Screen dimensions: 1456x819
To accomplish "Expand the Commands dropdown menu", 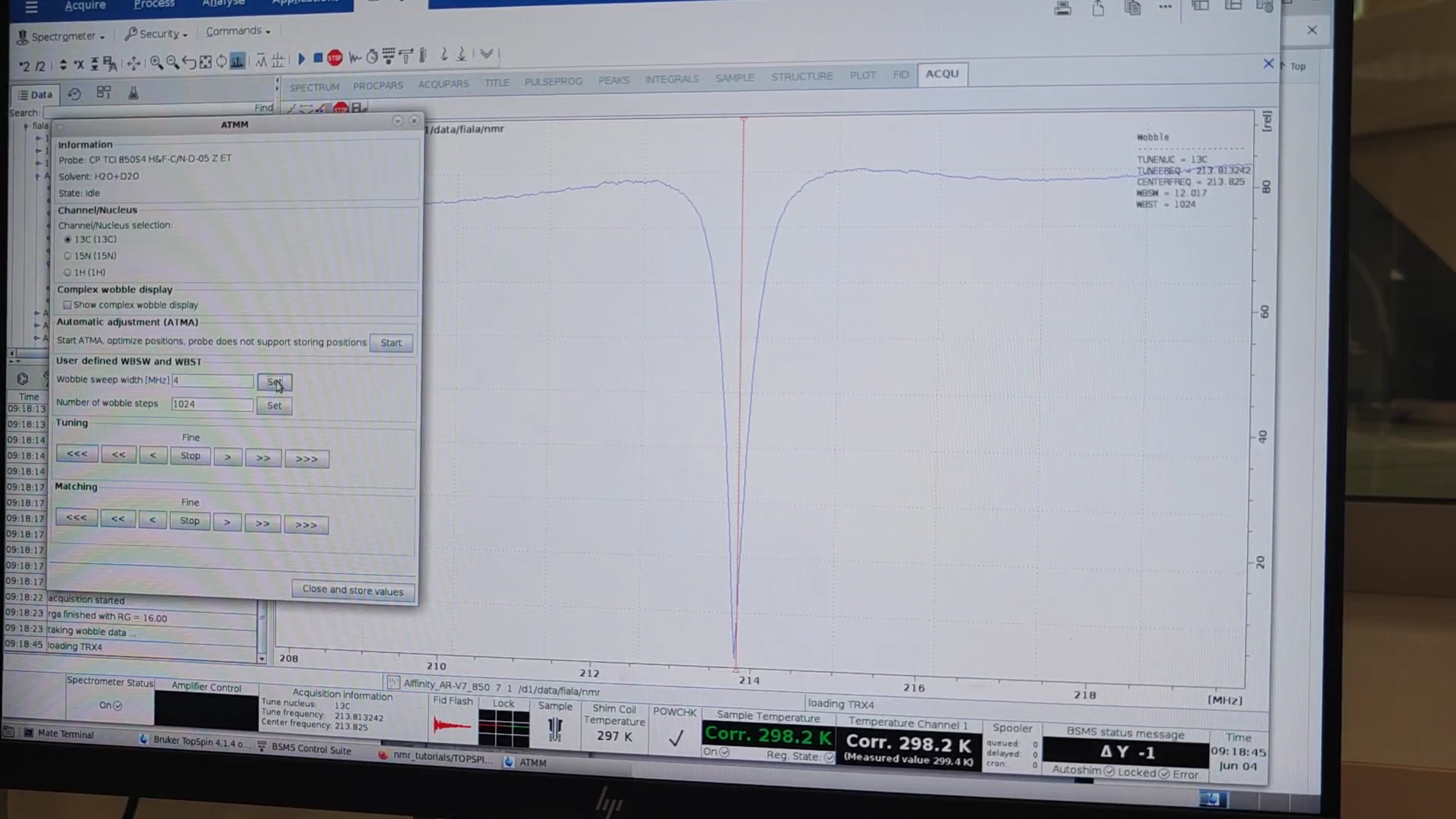I will coord(238,31).
